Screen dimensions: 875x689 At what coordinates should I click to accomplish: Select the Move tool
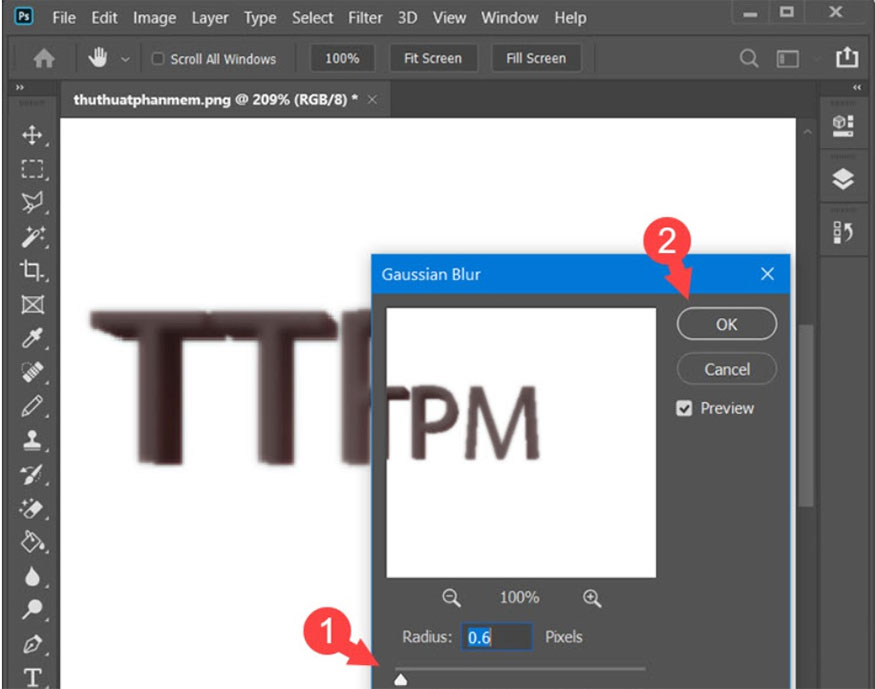point(33,133)
